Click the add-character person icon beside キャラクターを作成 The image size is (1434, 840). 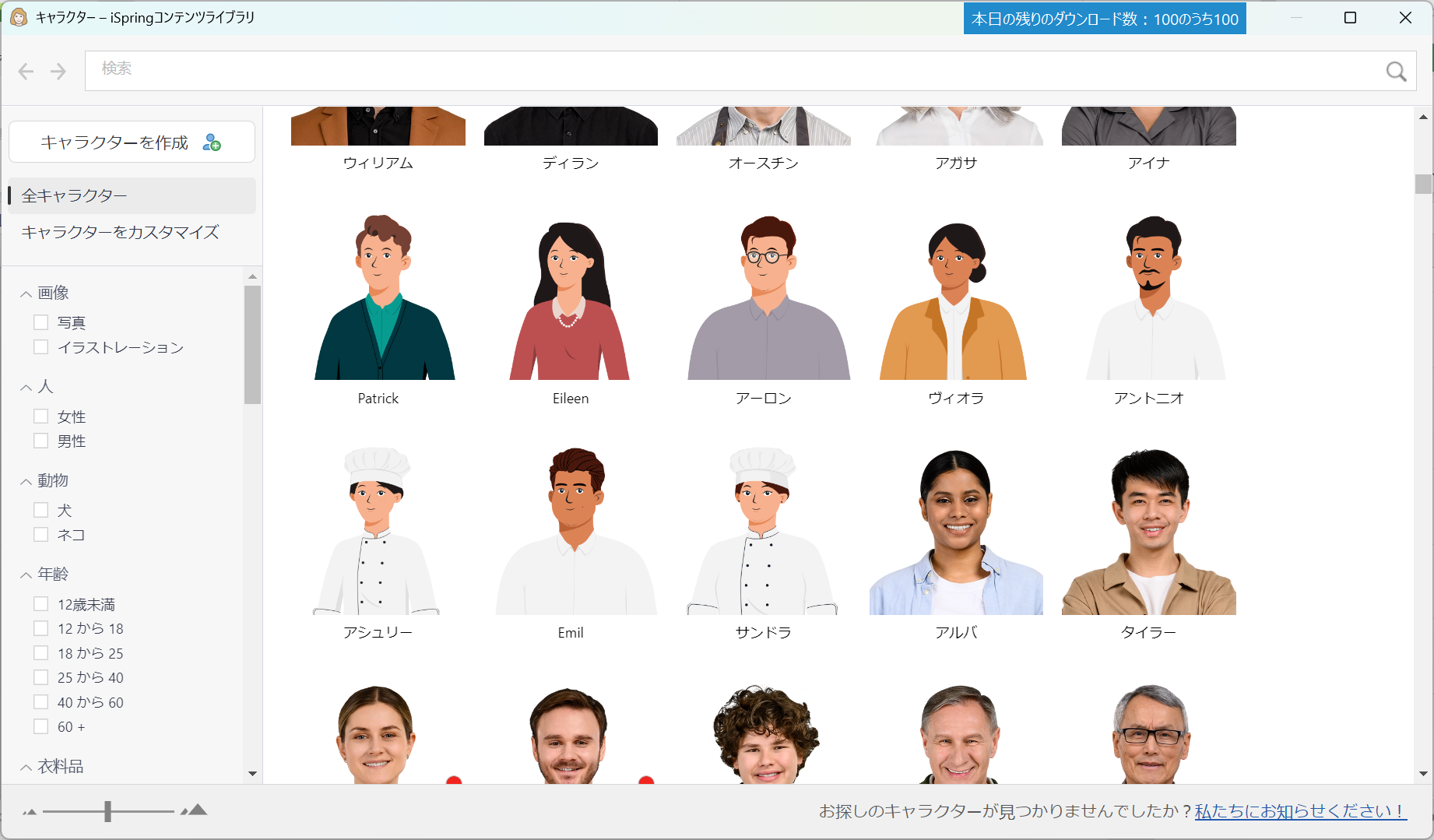(x=212, y=142)
